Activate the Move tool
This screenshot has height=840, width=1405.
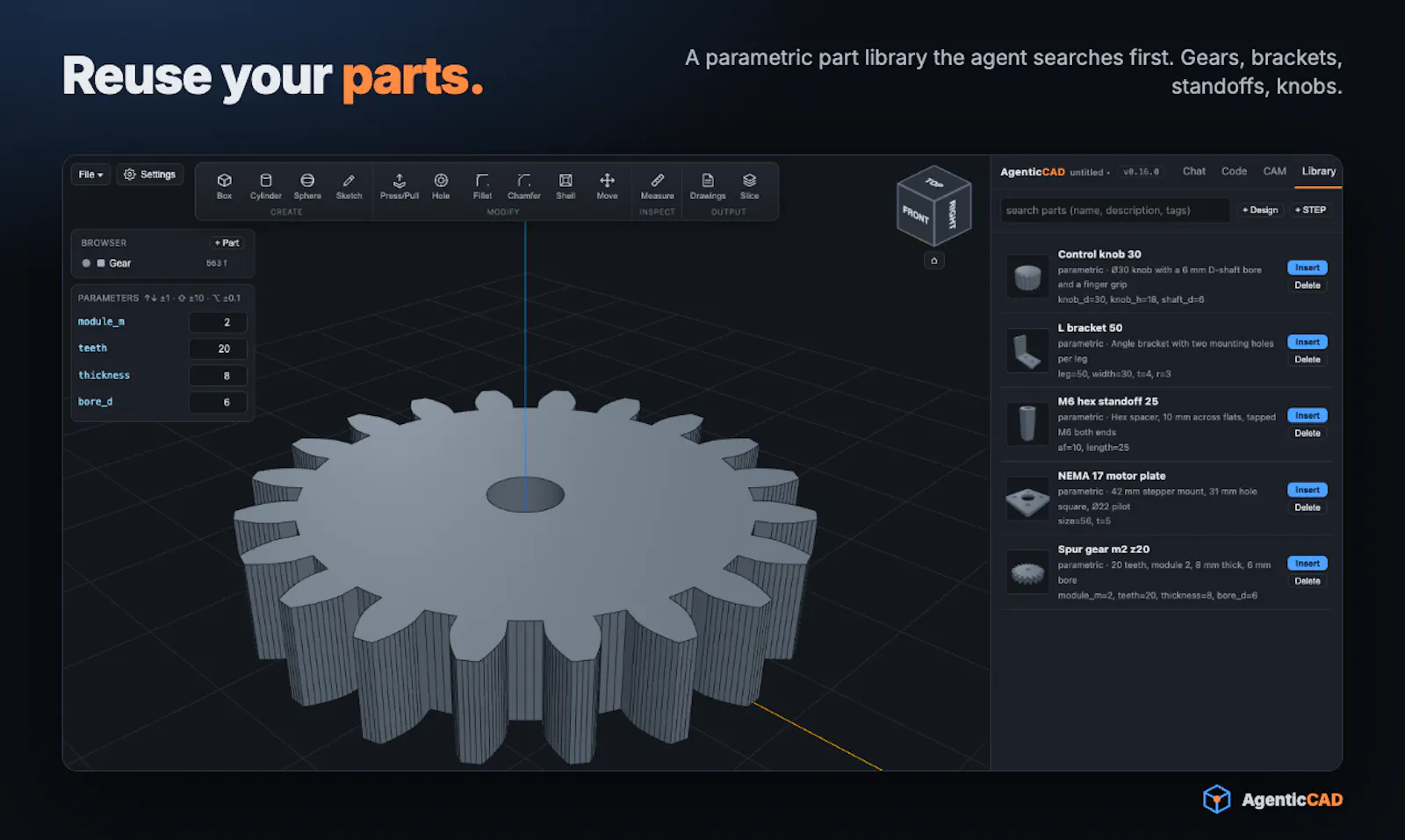tap(607, 186)
